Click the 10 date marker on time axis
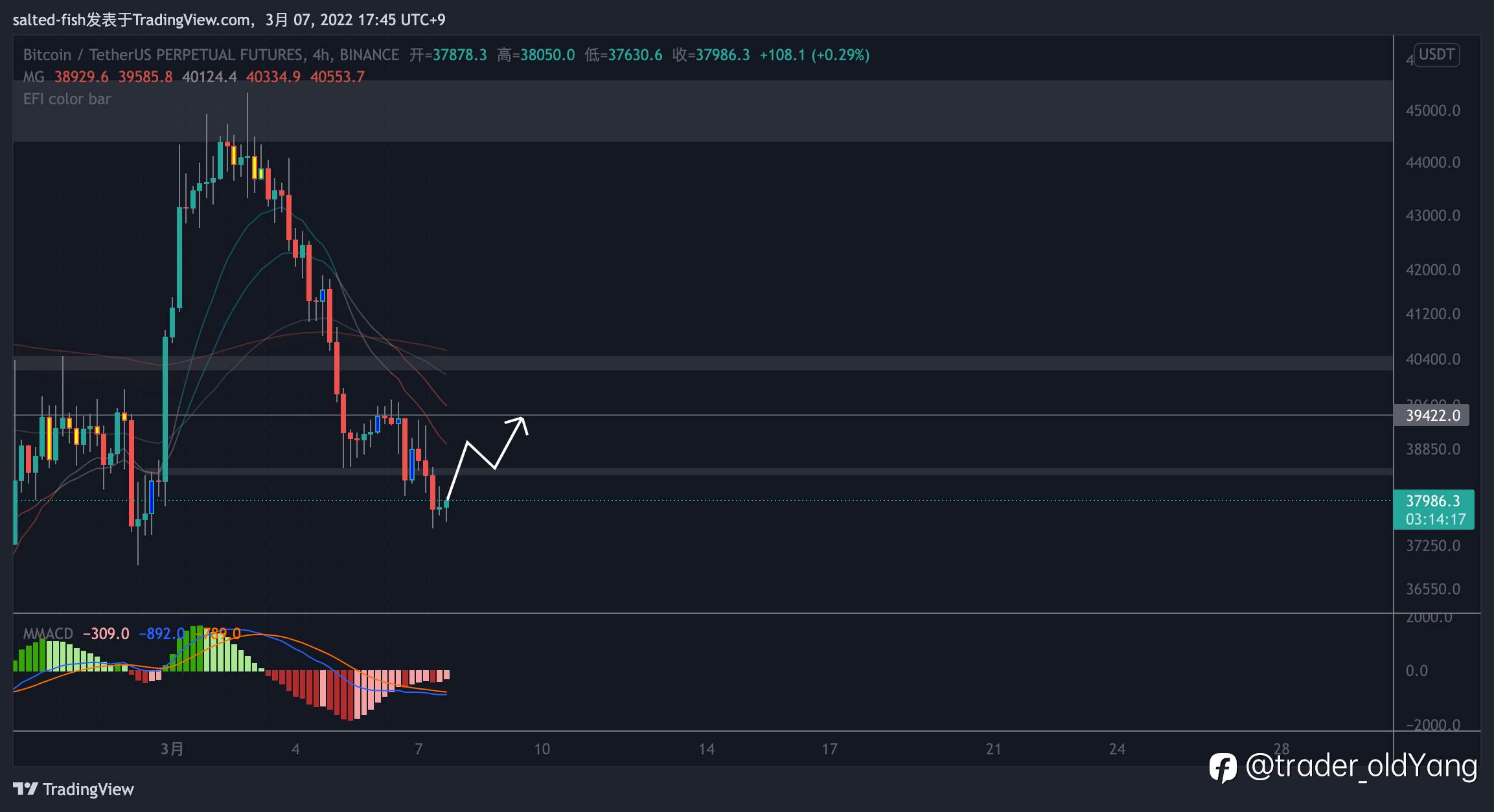 pyautogui.click(x=542, y=749)
